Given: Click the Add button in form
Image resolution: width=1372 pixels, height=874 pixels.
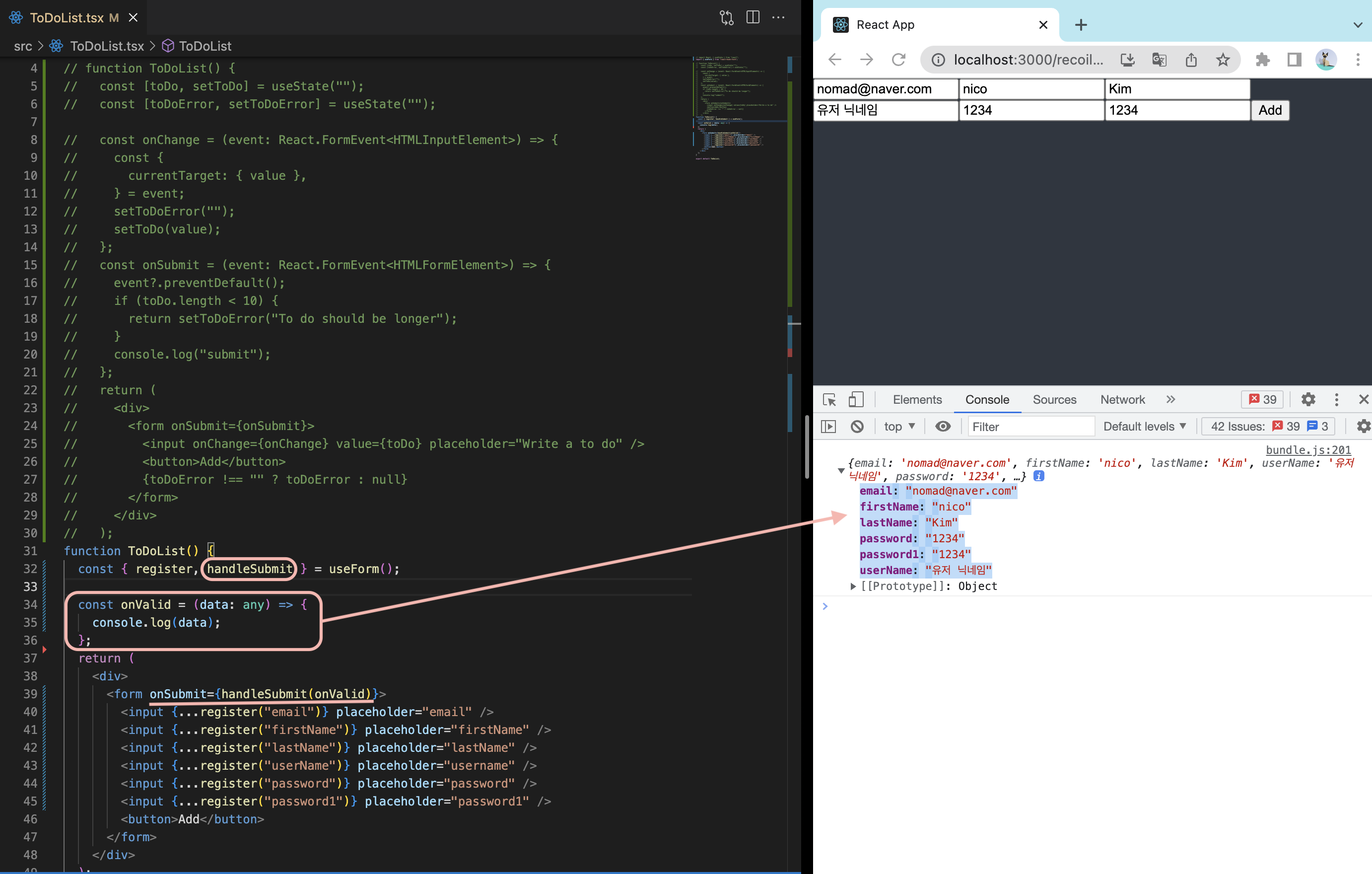Looking at the screenshot, I should (1269, 110).
